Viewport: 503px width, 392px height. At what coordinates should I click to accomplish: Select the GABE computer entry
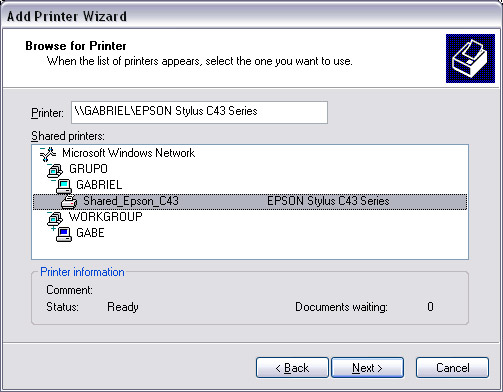(x=90, y=233)
